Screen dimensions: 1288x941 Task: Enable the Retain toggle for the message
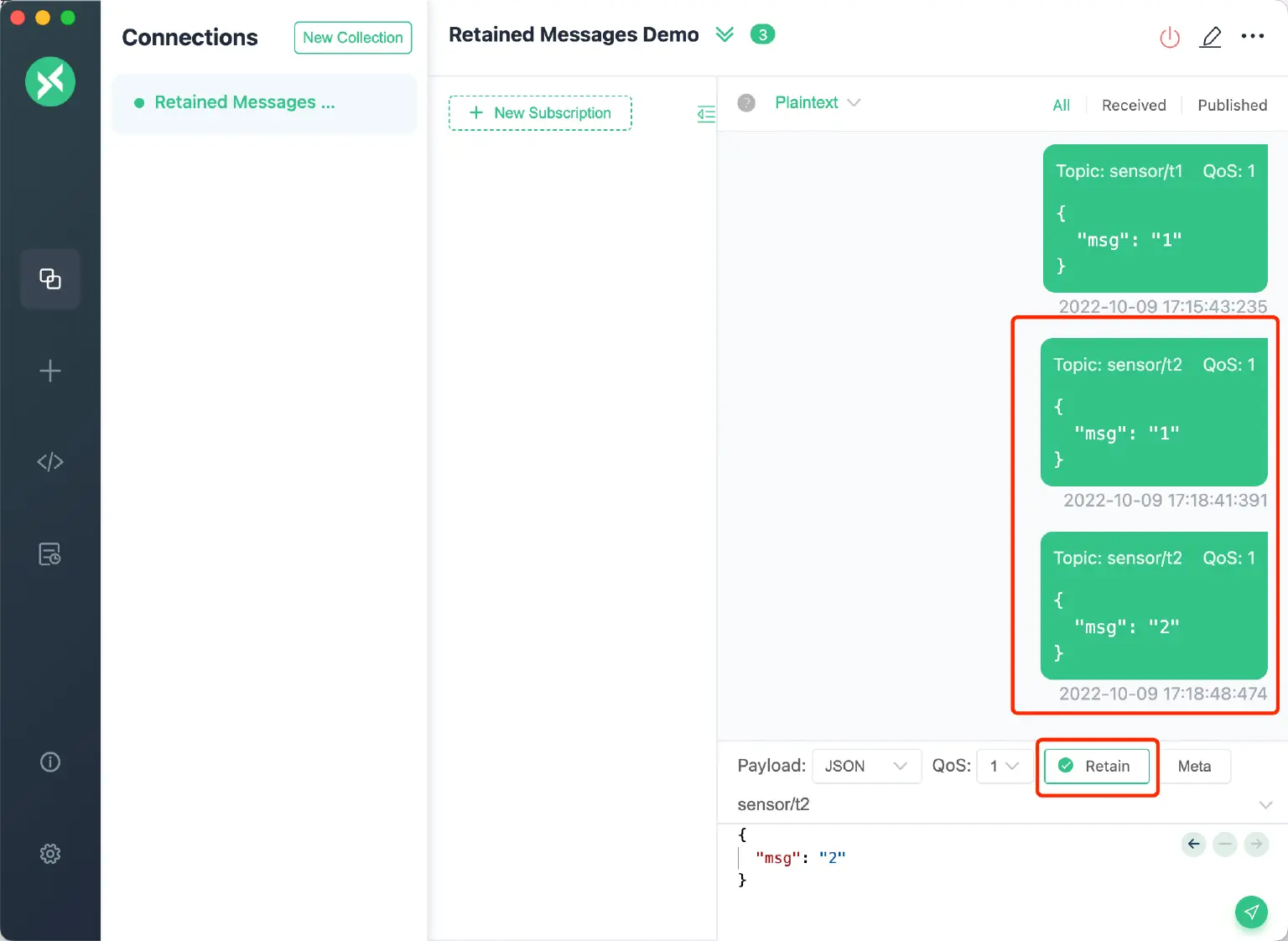[x=1097, y=766]
